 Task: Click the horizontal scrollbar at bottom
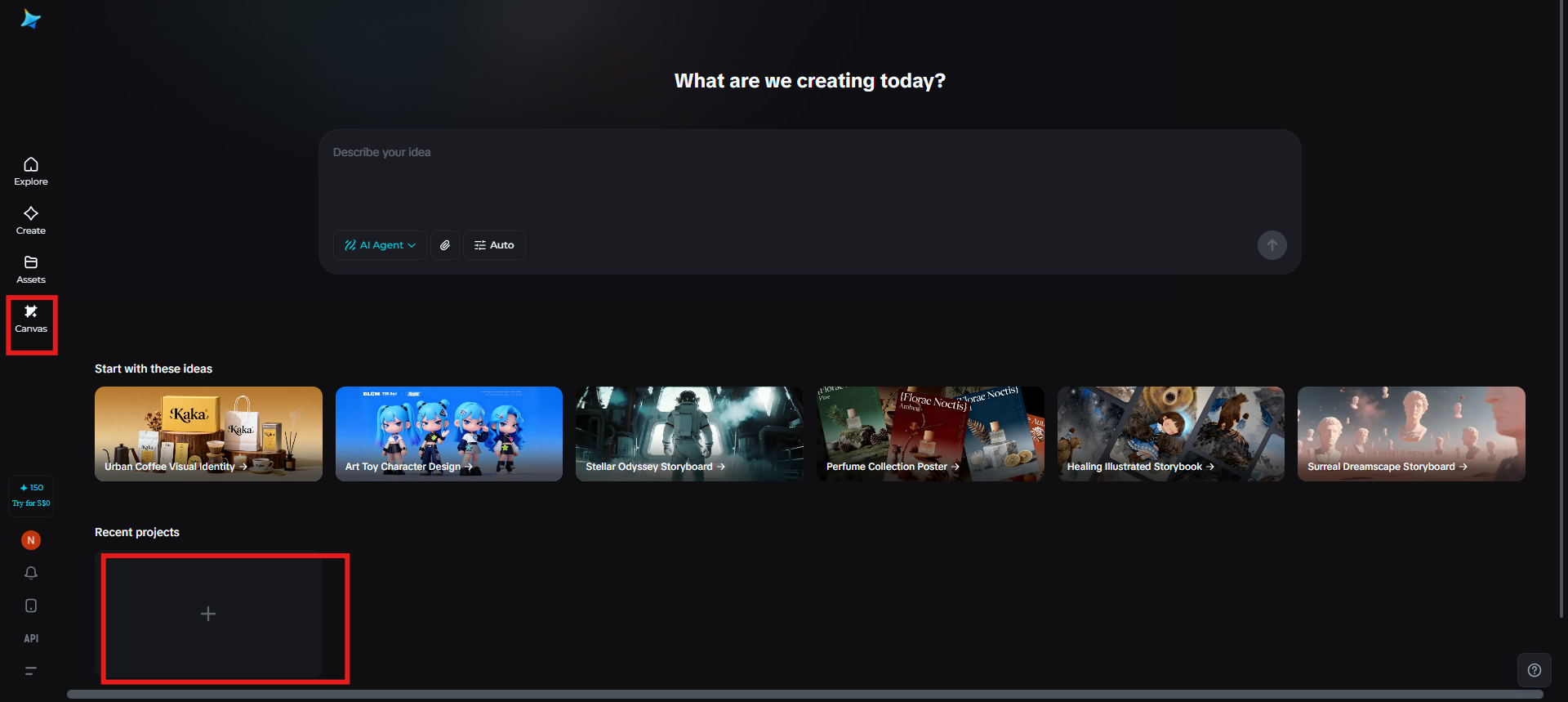tap(804, 695)
